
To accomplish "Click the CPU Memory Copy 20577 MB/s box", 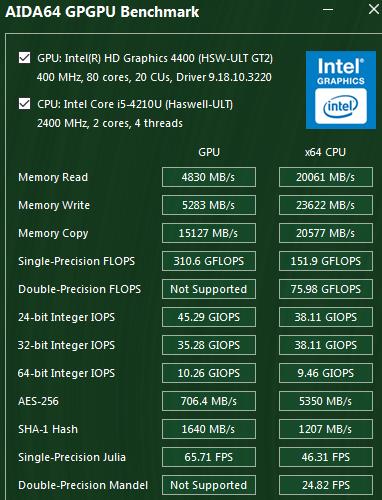I will [x=326, y=233].
